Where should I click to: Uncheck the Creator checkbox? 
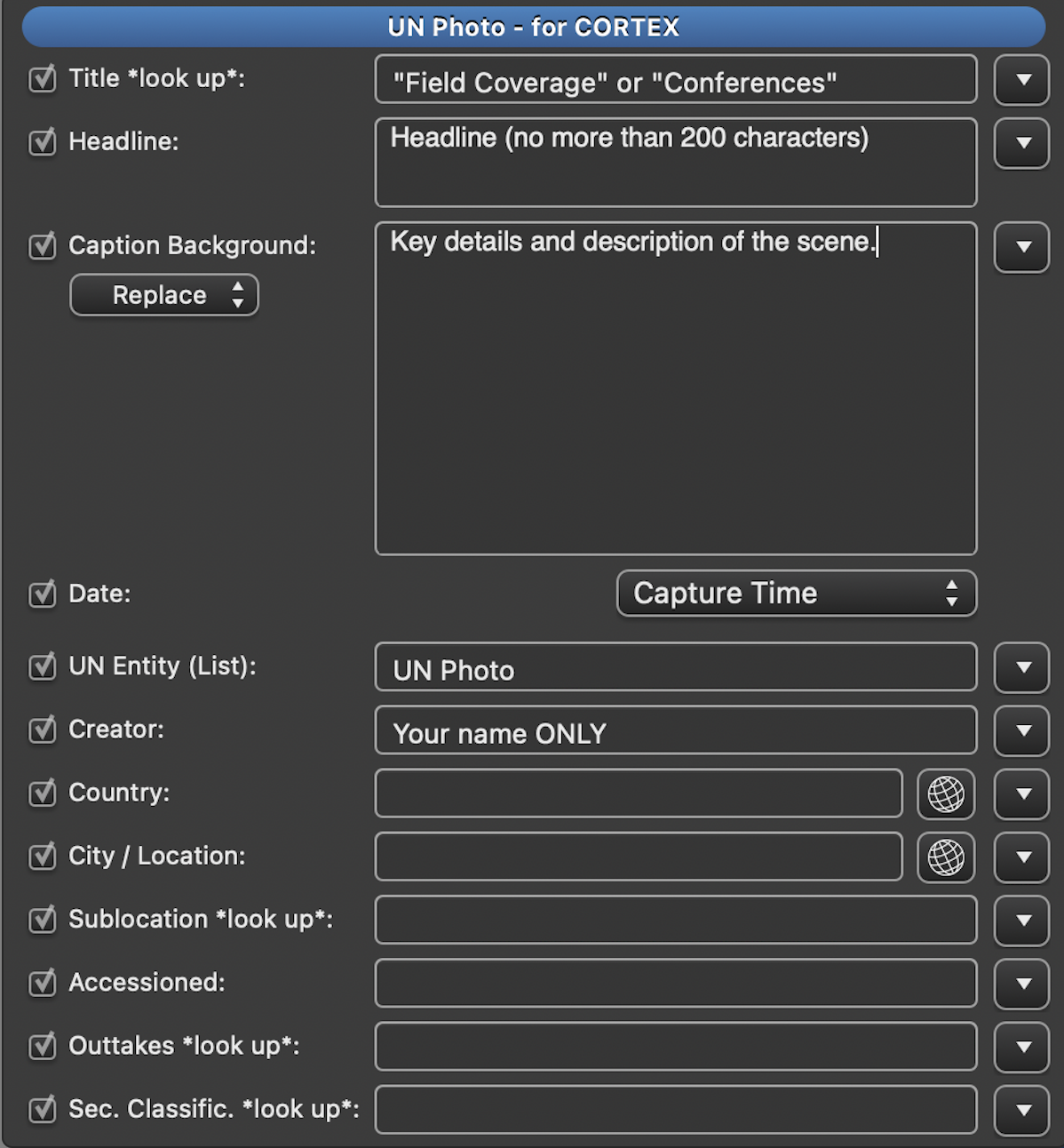43,729
